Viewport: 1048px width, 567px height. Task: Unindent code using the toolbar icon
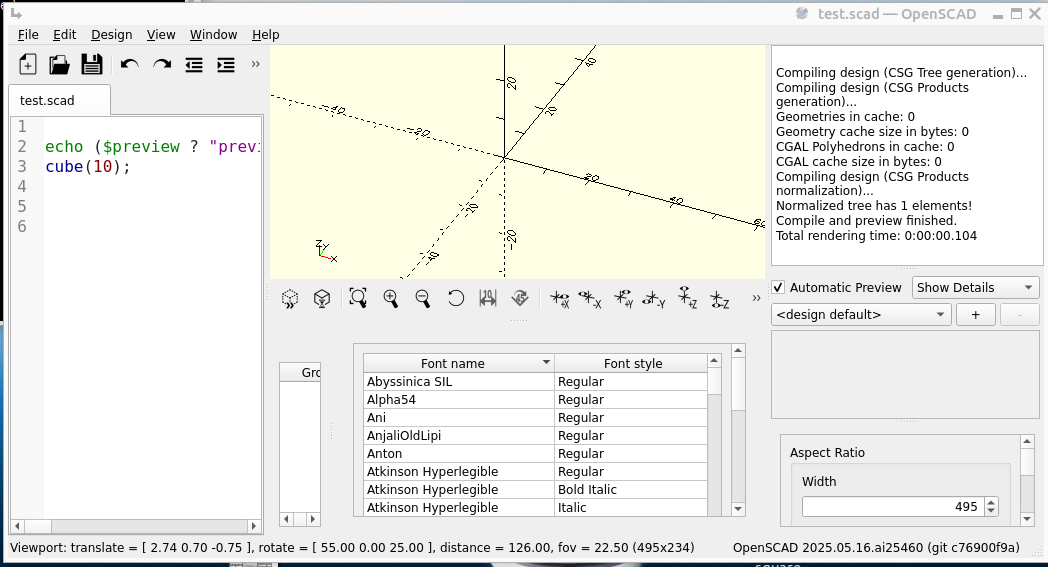[x=194, y=65]
